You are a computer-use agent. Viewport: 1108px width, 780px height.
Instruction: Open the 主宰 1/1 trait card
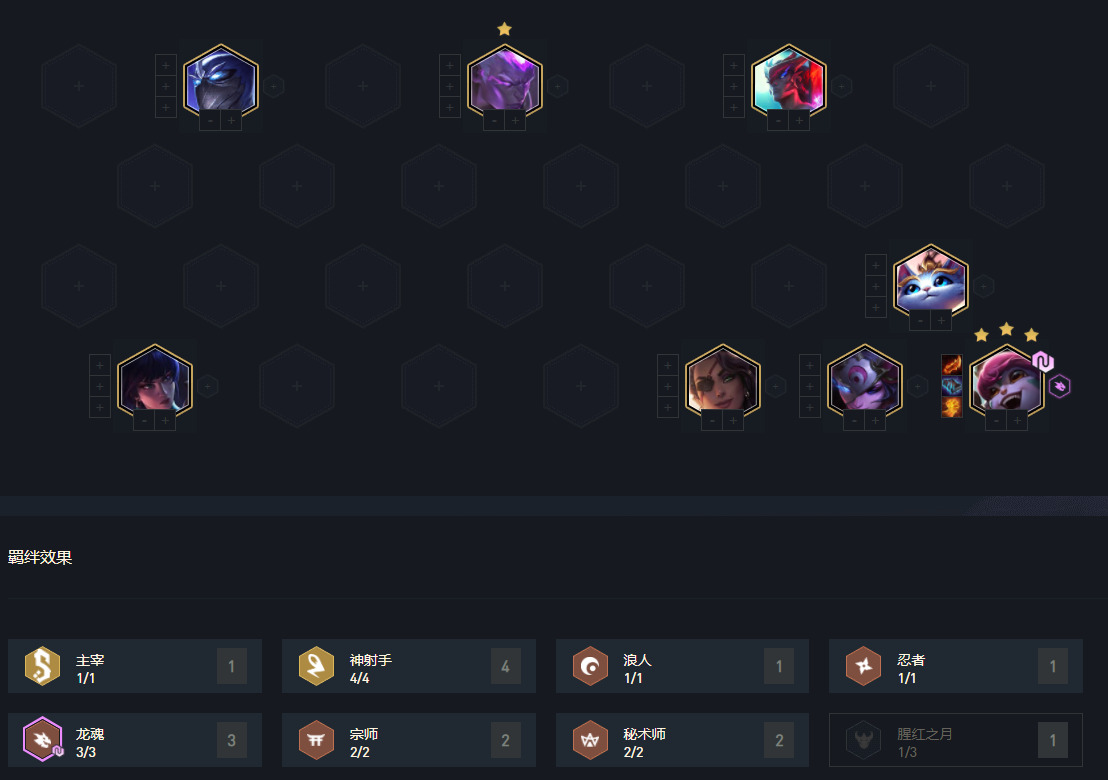[x=135, y=666]
